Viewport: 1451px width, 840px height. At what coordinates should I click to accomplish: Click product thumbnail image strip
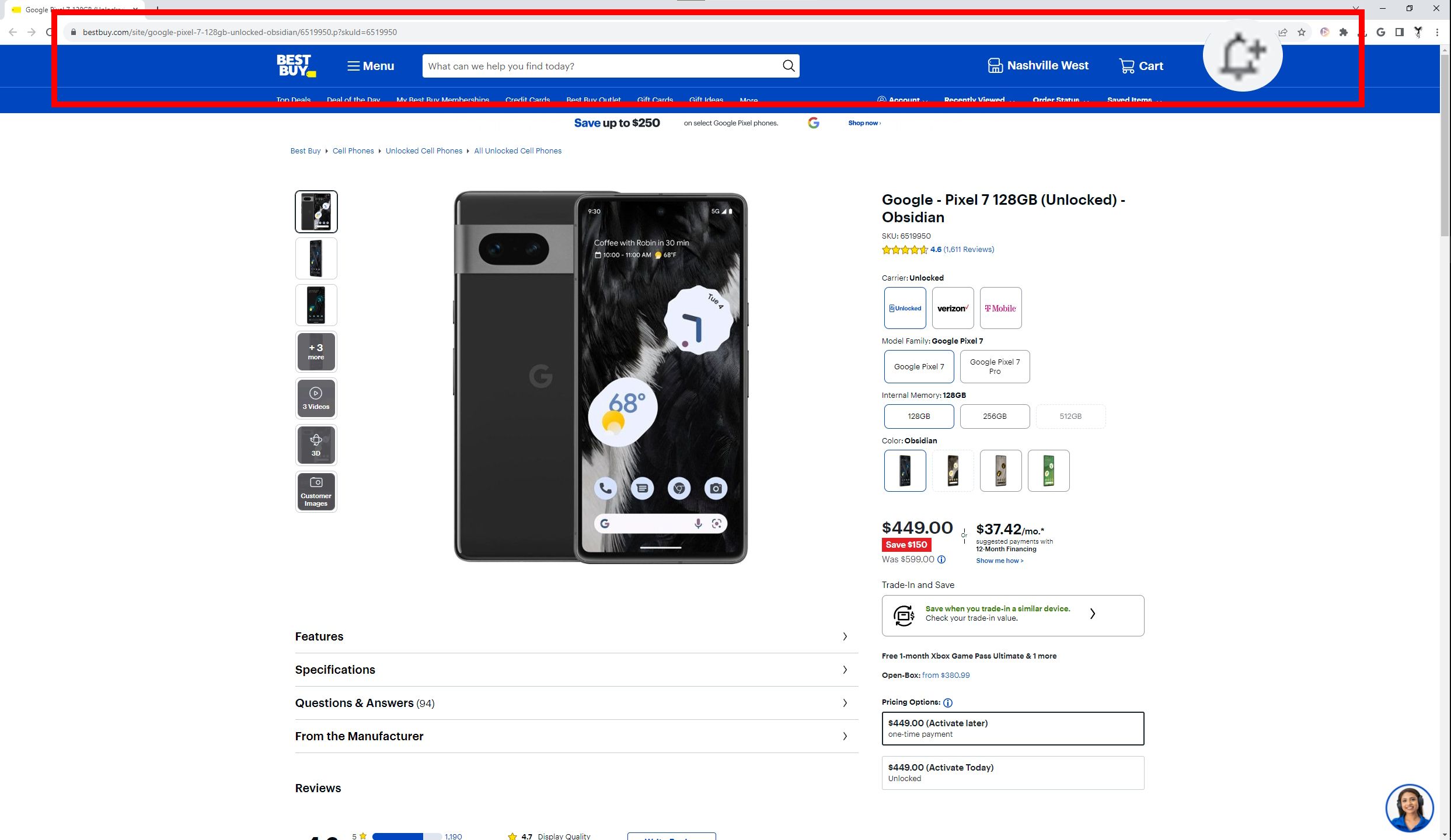317,351
